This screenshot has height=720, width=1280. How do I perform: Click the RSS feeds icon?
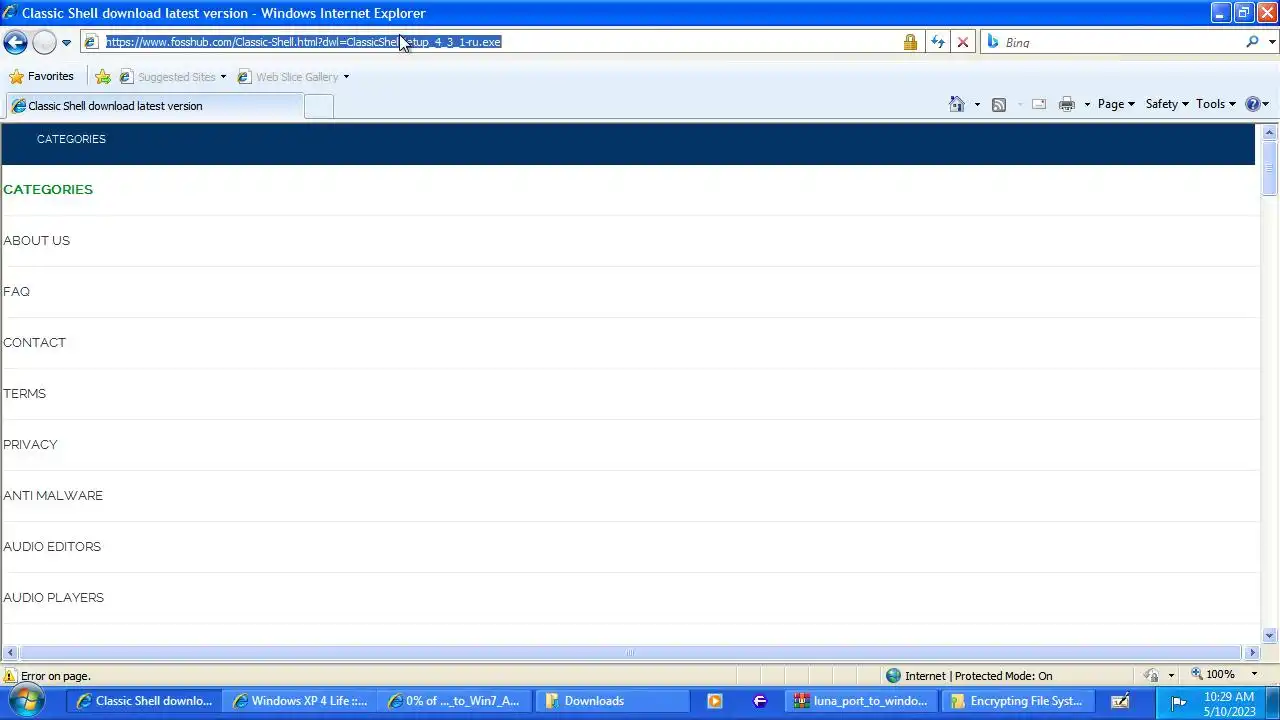(x=998, y=104)
